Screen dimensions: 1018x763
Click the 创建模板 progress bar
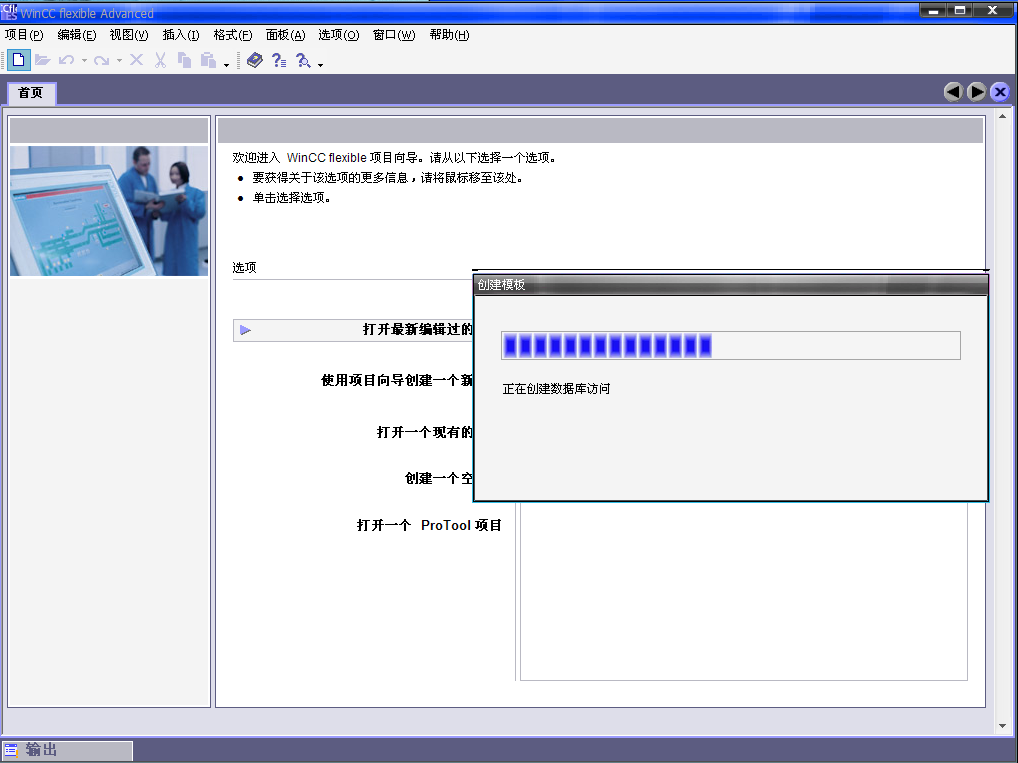click(x=730, y=346)
